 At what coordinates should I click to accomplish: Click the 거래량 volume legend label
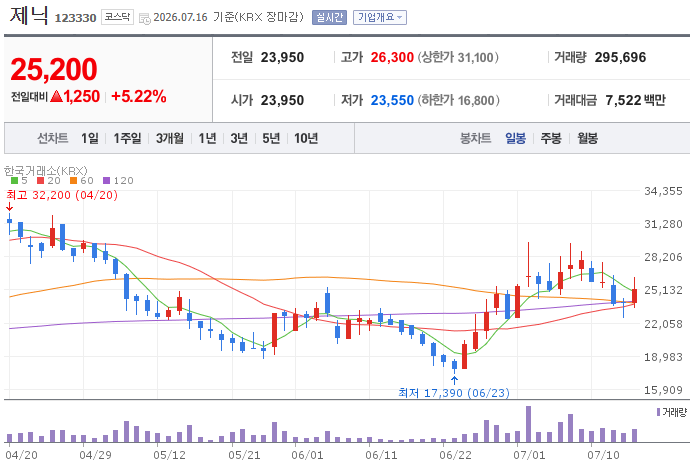[x=675, y=412]
